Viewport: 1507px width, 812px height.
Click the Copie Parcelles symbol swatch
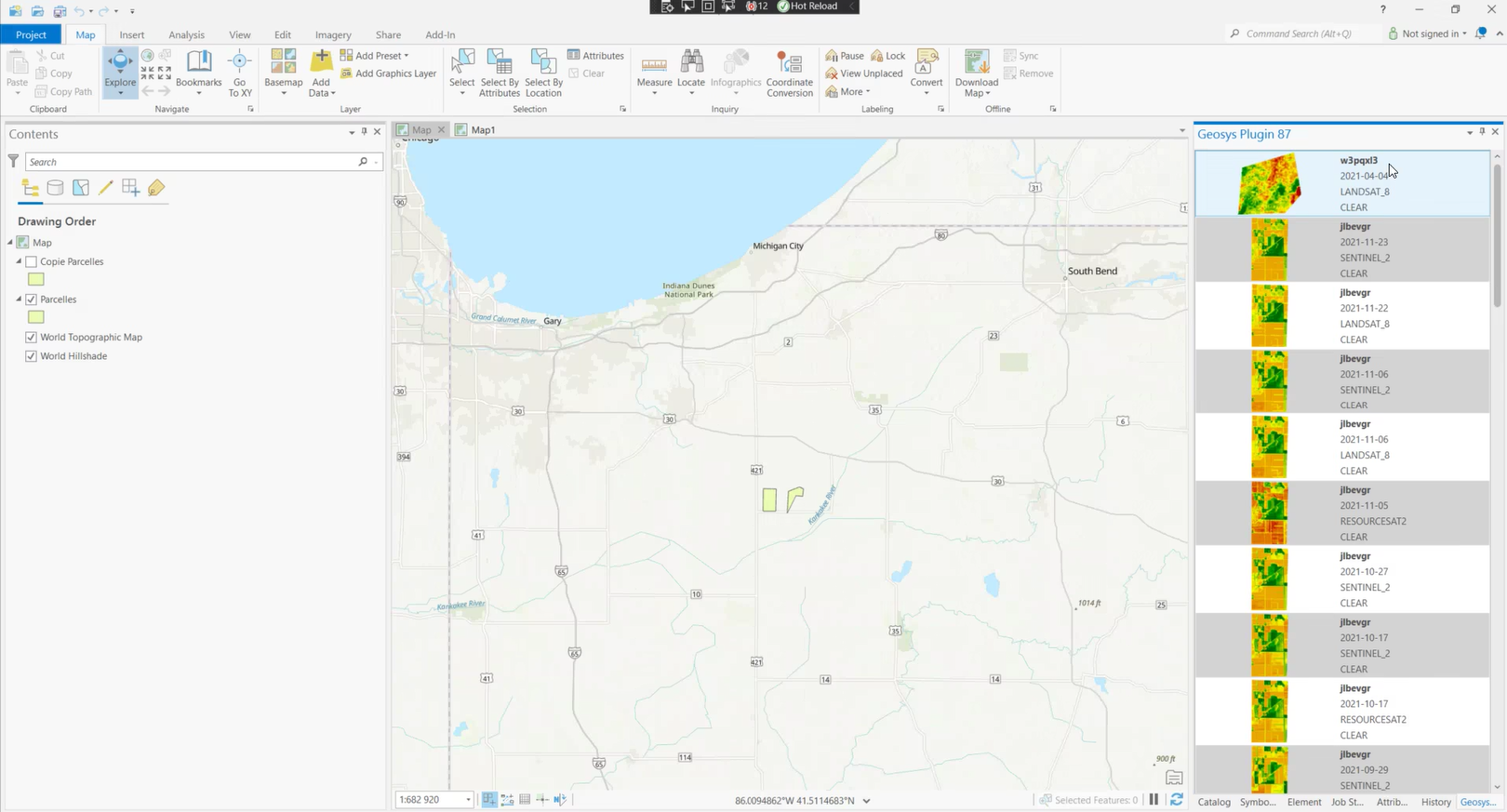point(36,279)
